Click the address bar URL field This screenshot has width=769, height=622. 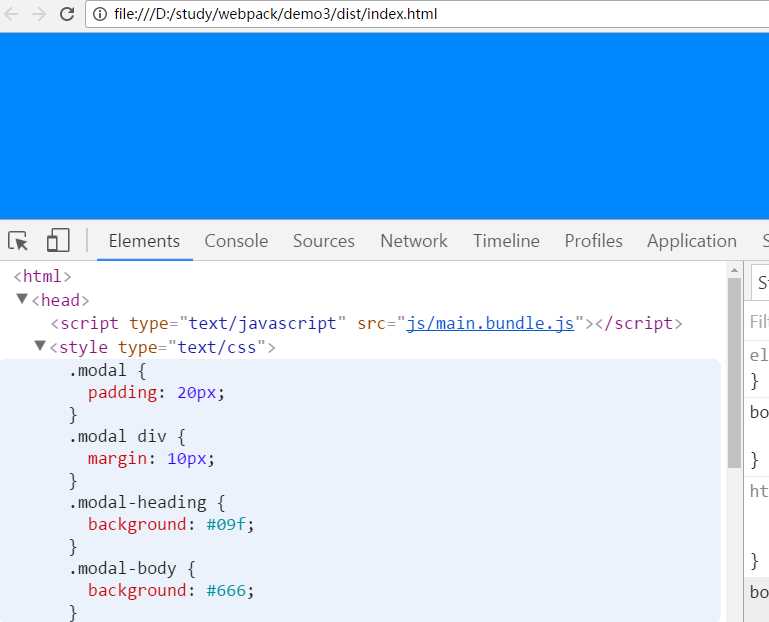tap(427, 14)
